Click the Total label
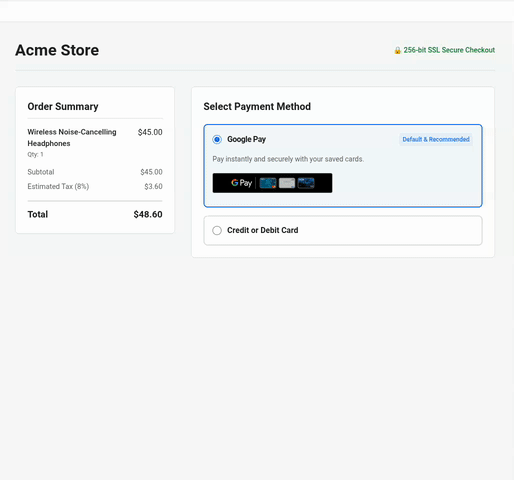Screen dimensions: 514x480 pyautogui.click(x=38, y=214)
